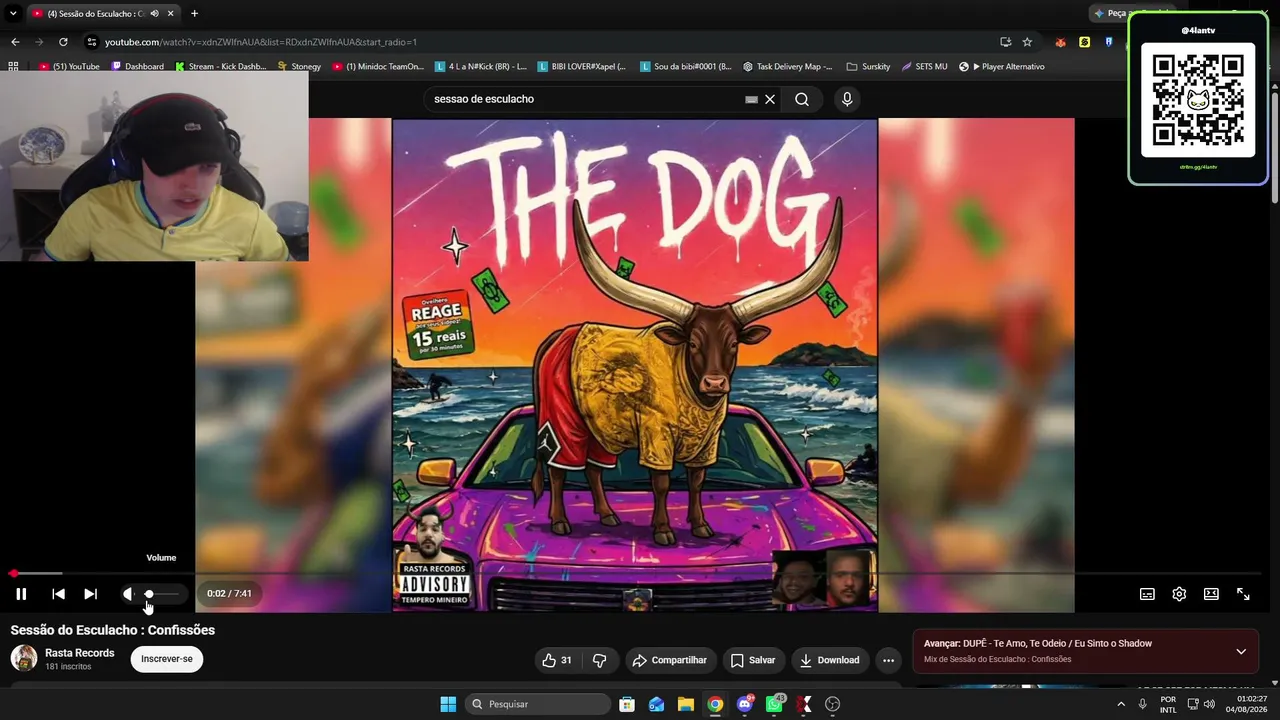Open the SETS MU bookmark

[x=924, y=66]
